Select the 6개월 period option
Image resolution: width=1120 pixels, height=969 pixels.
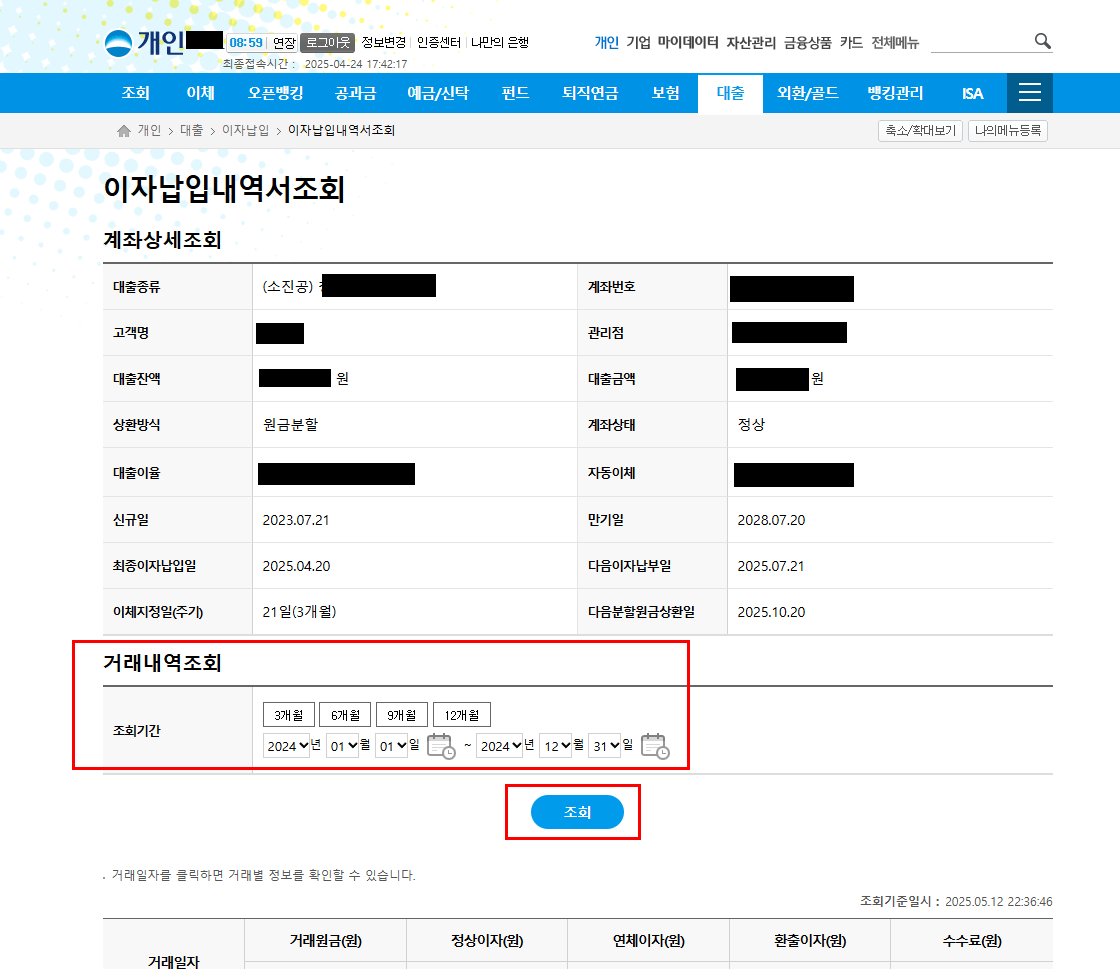(345, 714)
